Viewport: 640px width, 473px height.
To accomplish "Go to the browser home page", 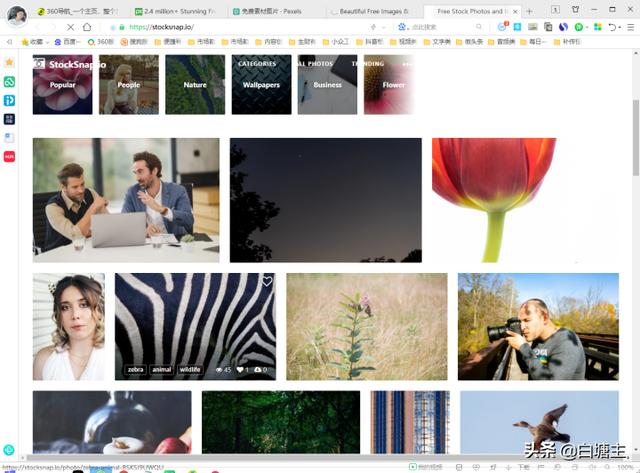I will (x=87, y=27).
